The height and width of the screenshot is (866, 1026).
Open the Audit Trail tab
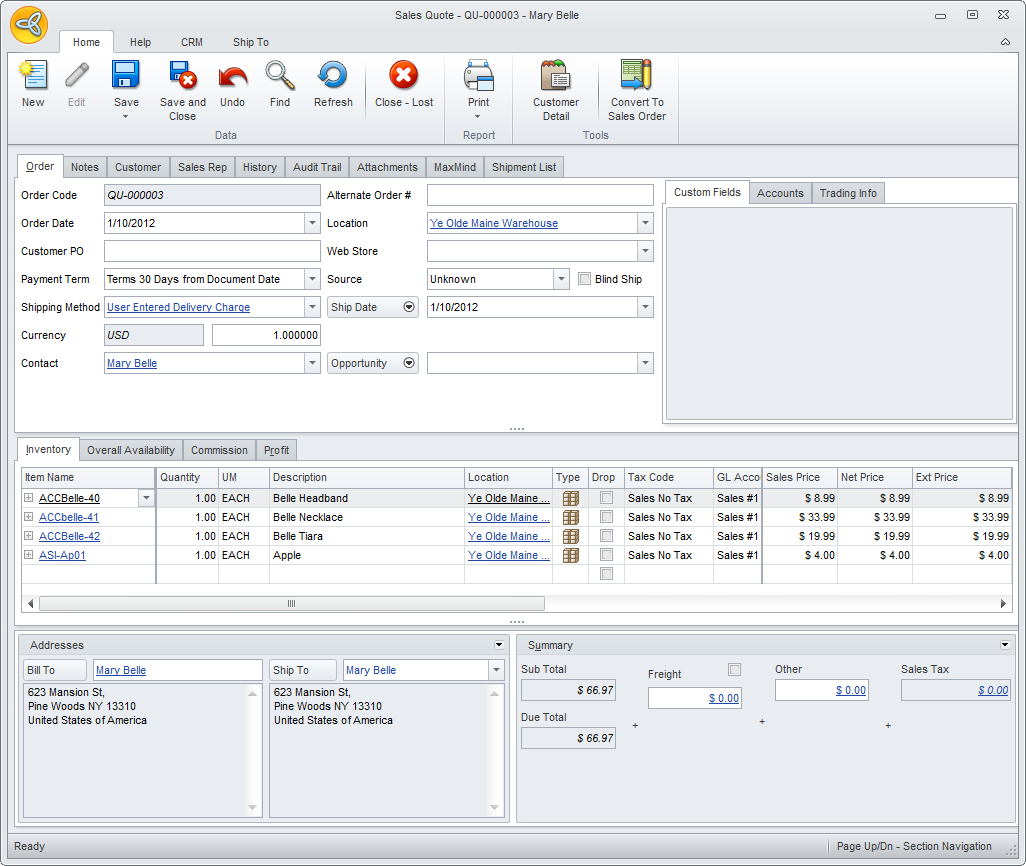coord(317,167)
